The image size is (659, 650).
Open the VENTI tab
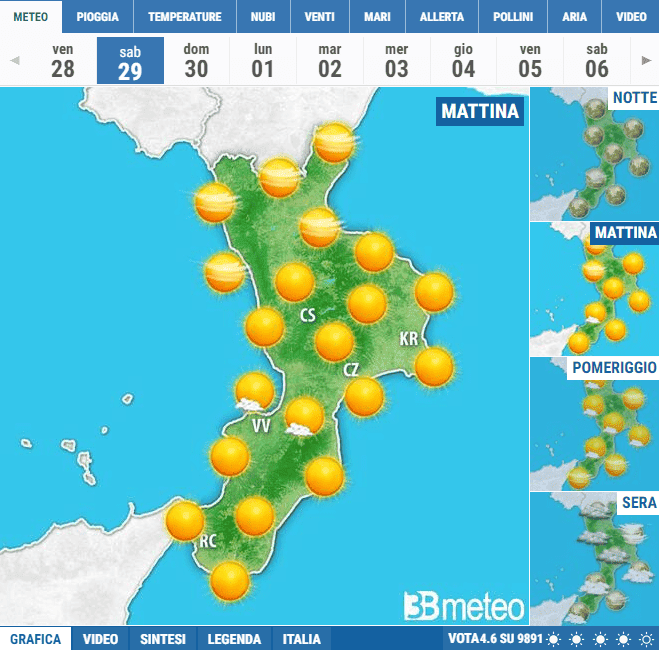319,17
